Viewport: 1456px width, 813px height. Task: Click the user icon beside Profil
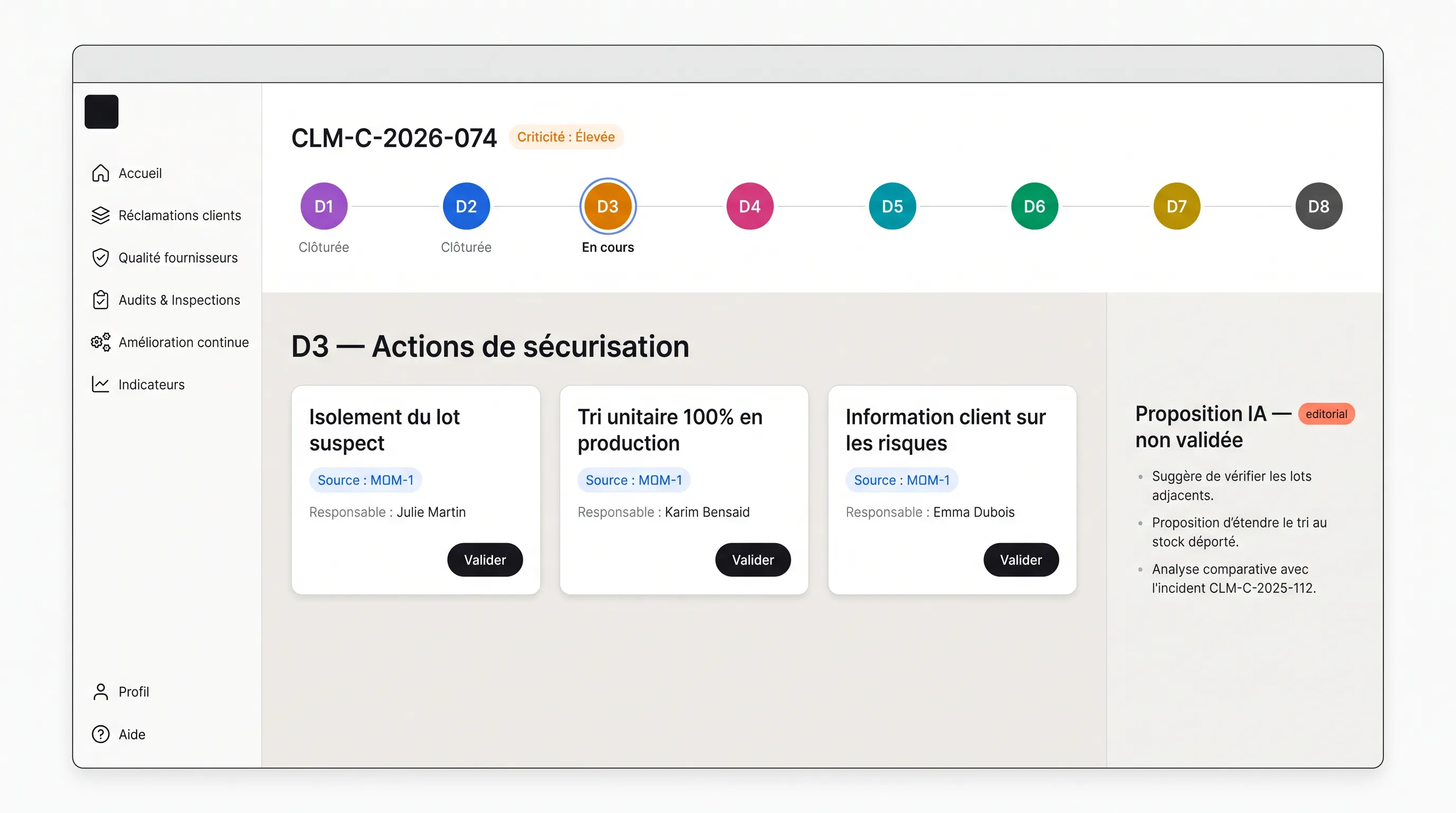tap(101, 691)
